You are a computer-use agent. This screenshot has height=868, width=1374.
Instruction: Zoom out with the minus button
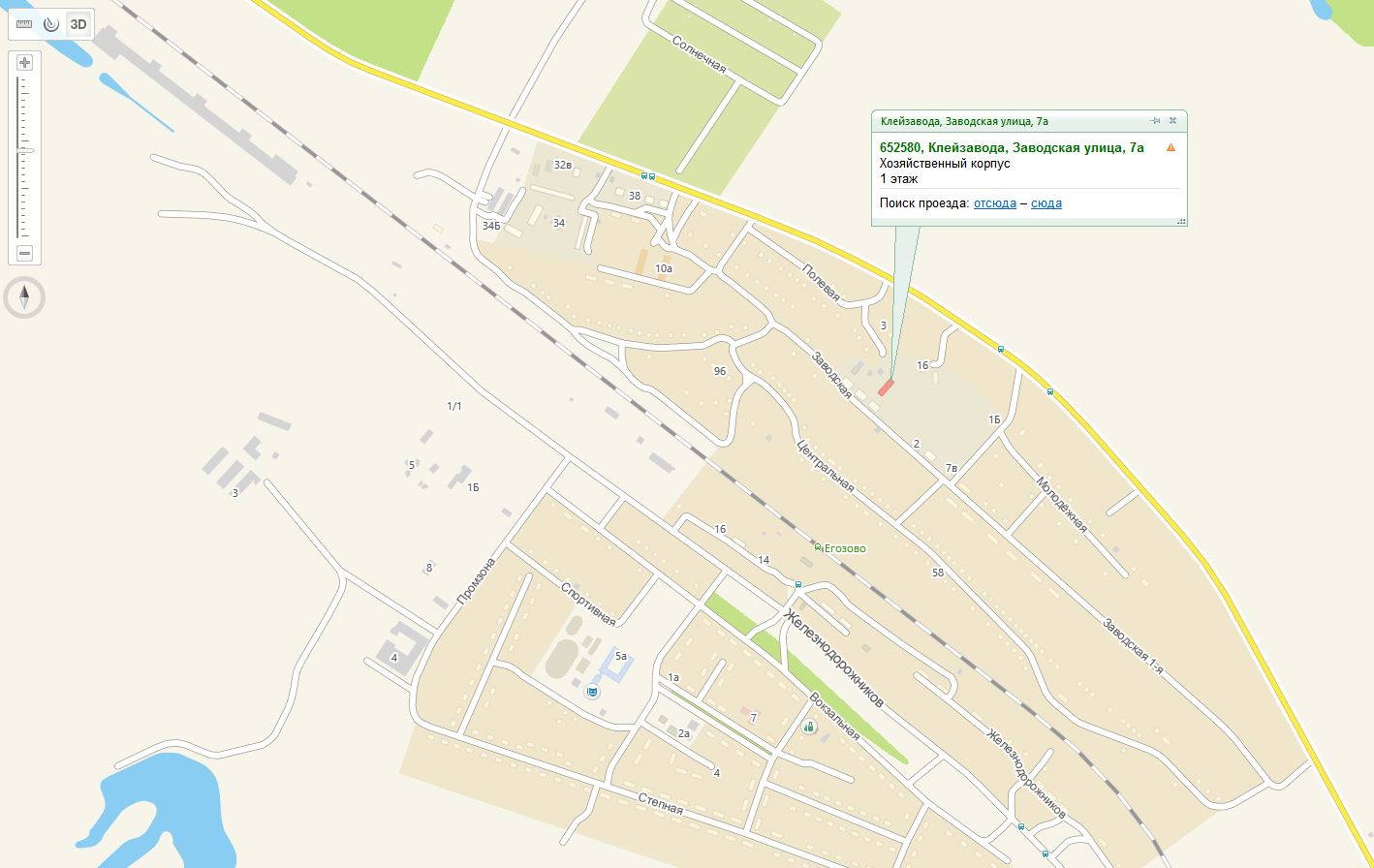[x=25, y=253]
